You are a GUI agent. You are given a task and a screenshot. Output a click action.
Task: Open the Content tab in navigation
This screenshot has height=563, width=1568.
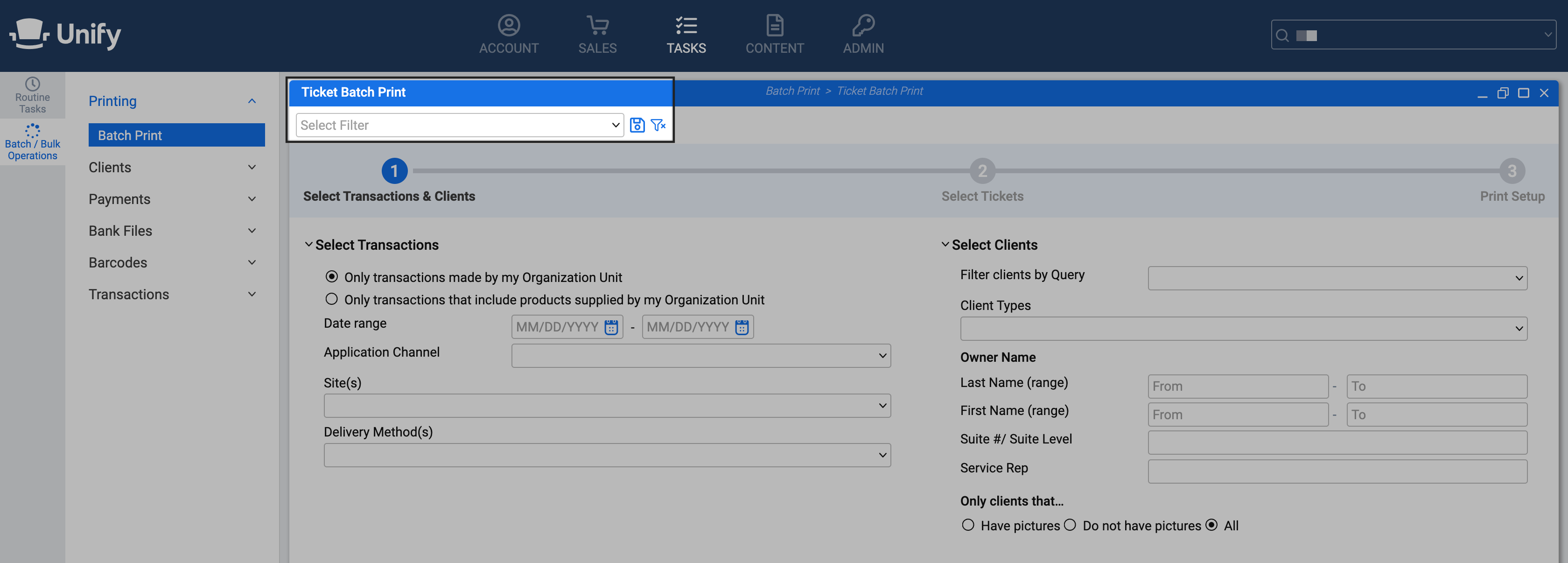(774, 35)
